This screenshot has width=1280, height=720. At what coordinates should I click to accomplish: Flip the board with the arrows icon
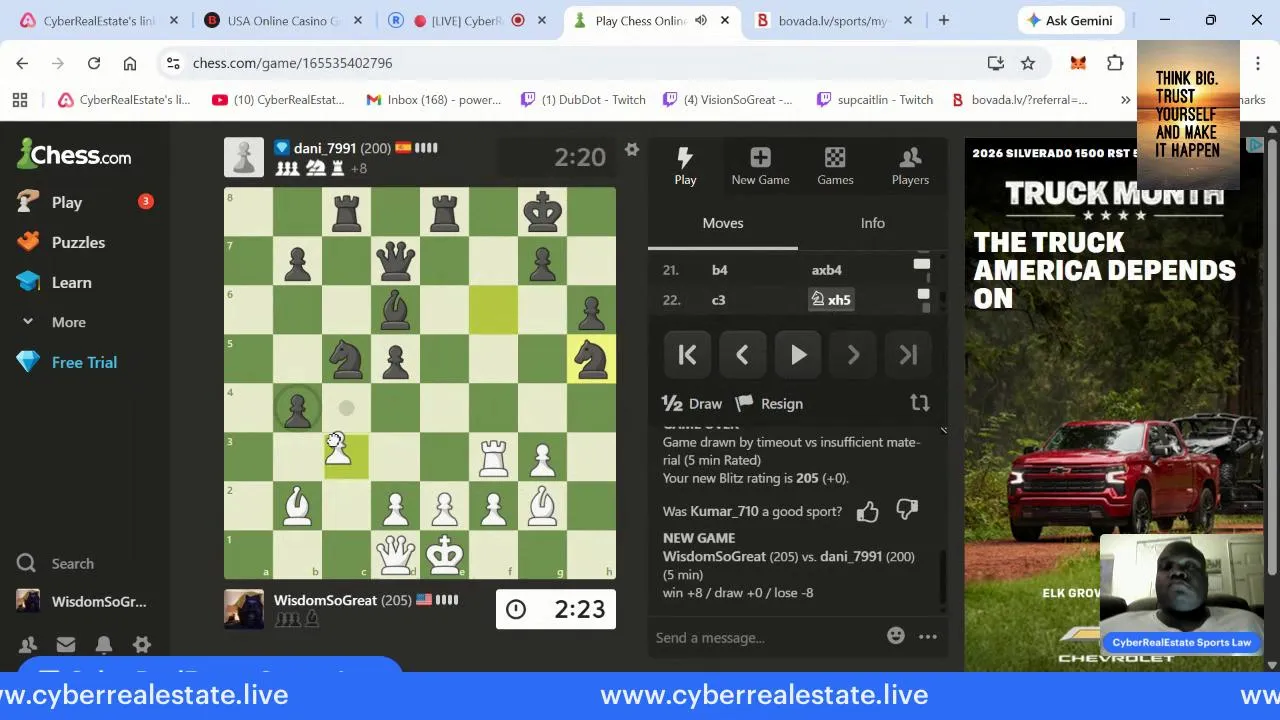click(x=919, y=403)
